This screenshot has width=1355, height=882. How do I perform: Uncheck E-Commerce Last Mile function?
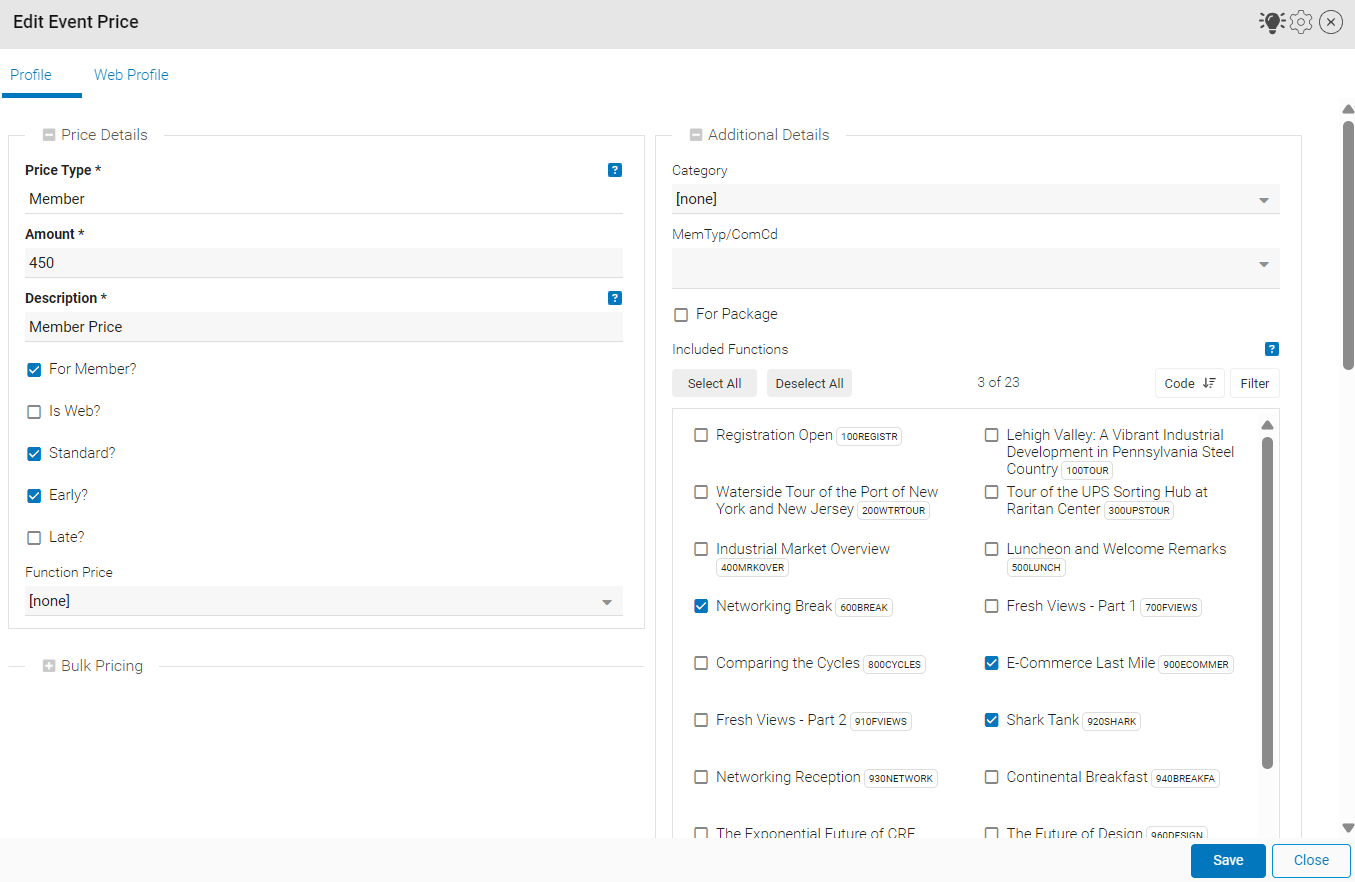point(992,663)
